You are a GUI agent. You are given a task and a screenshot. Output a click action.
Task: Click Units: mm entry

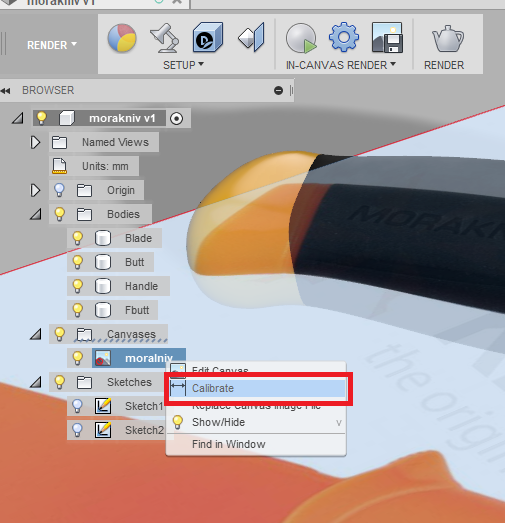105,166
